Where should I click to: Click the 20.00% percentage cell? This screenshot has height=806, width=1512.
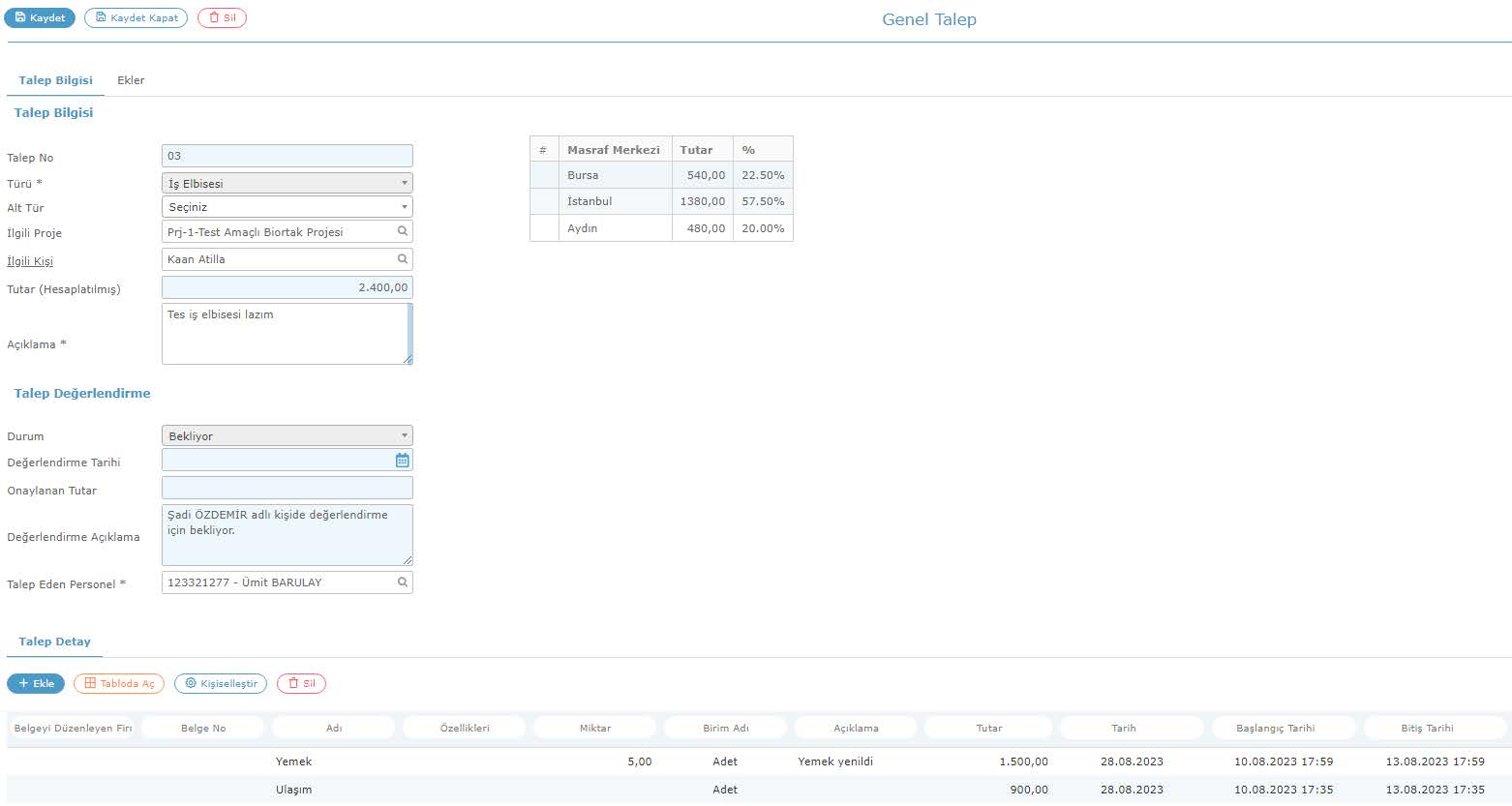click(763, 228)
